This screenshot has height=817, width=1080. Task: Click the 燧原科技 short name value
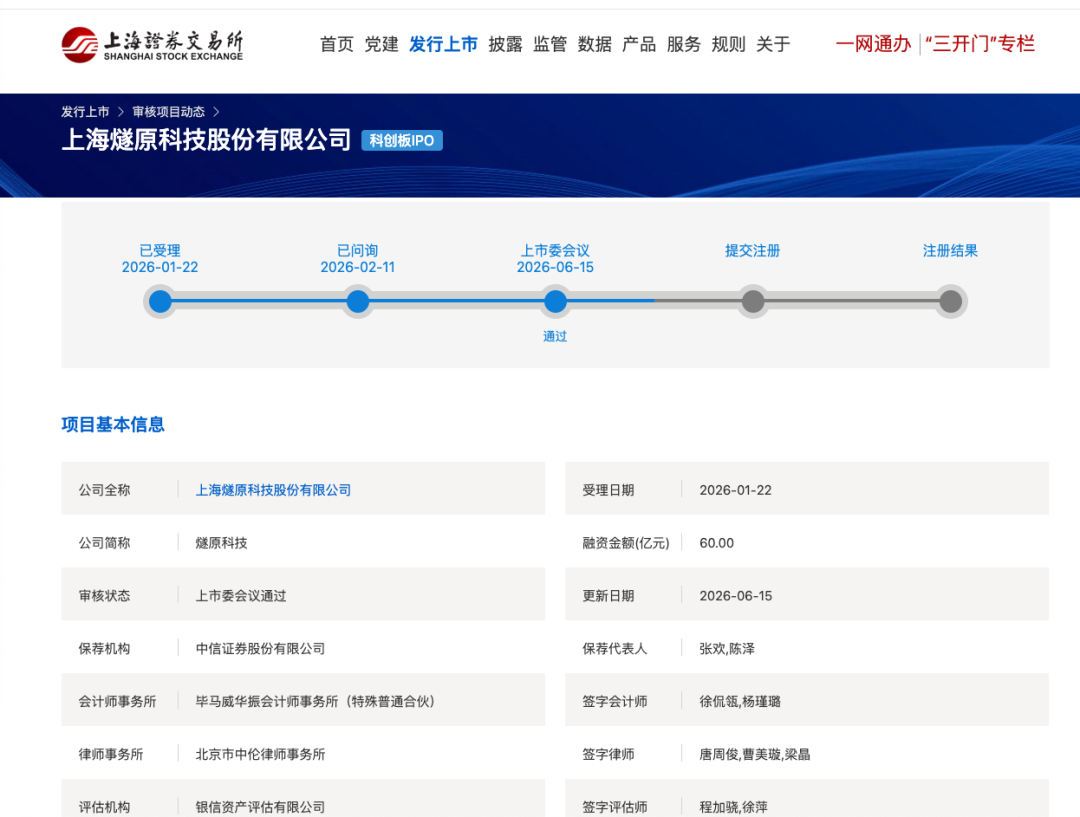(x=221, y=543)
